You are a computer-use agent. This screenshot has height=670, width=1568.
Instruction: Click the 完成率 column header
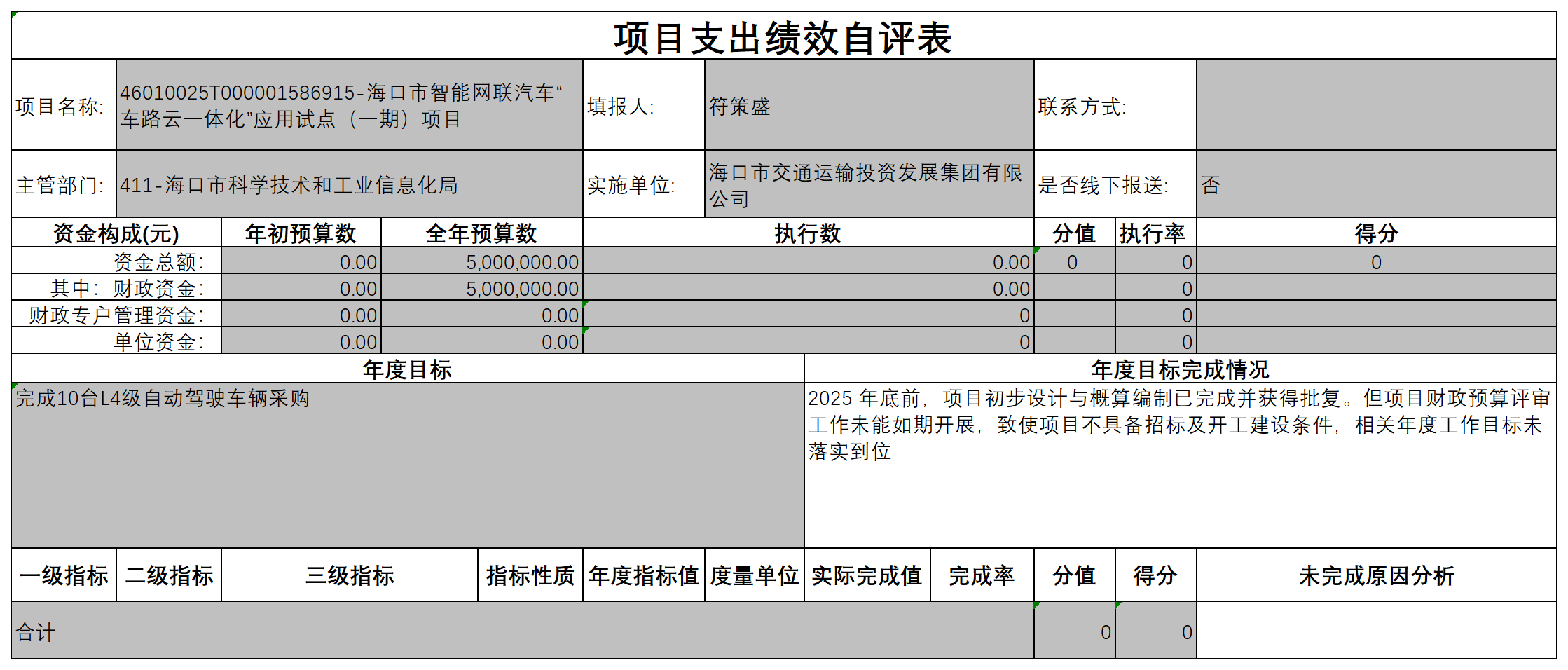click(x=982, y=575)
